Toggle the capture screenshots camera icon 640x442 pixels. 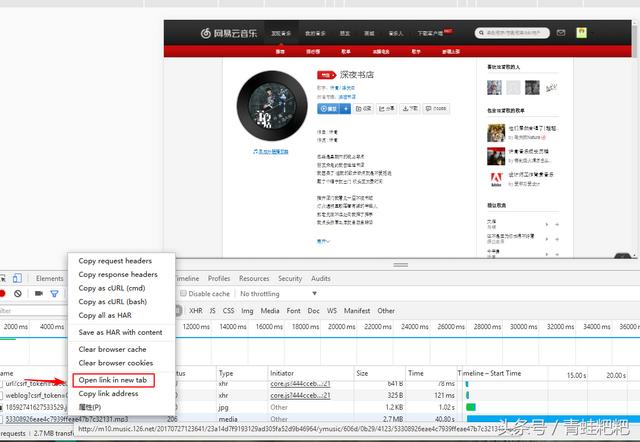(39, 293)
